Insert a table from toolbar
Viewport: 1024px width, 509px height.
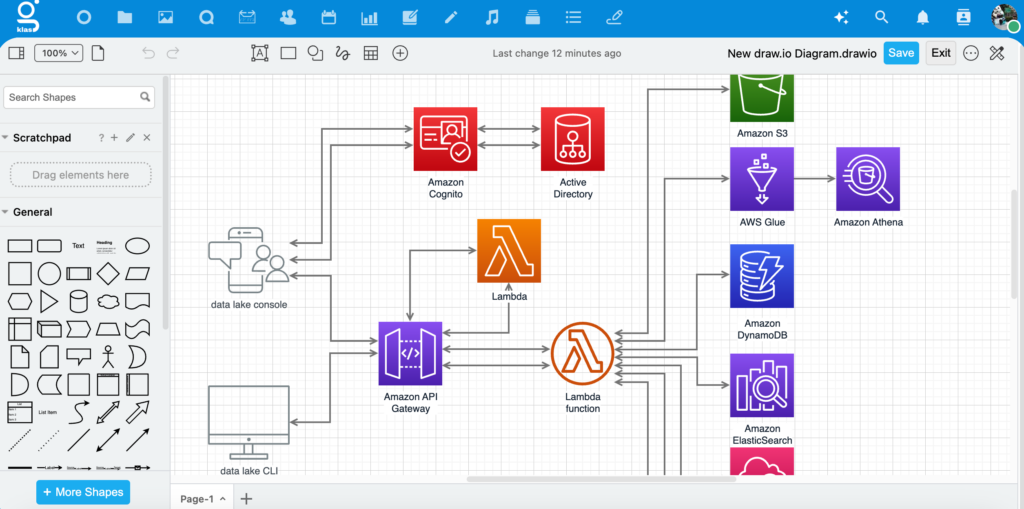[x=371, y=53]
